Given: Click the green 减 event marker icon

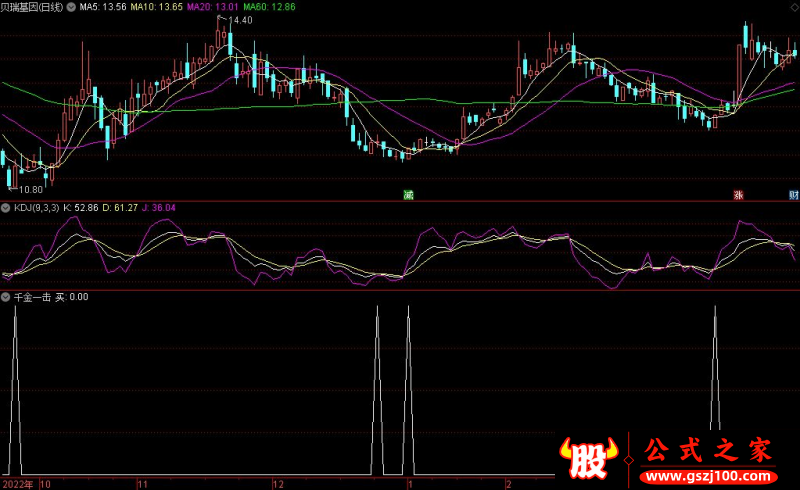Looking at the screenshot, I should pos(408,194).
